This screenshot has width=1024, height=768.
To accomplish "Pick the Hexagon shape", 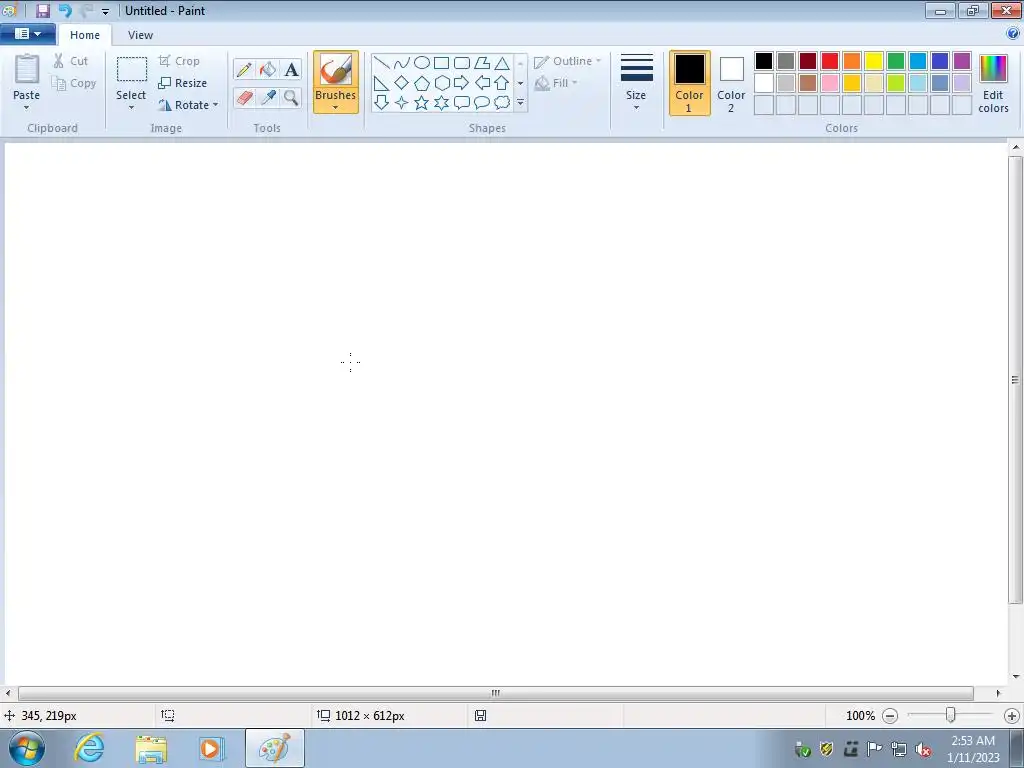I will (441, 83).
